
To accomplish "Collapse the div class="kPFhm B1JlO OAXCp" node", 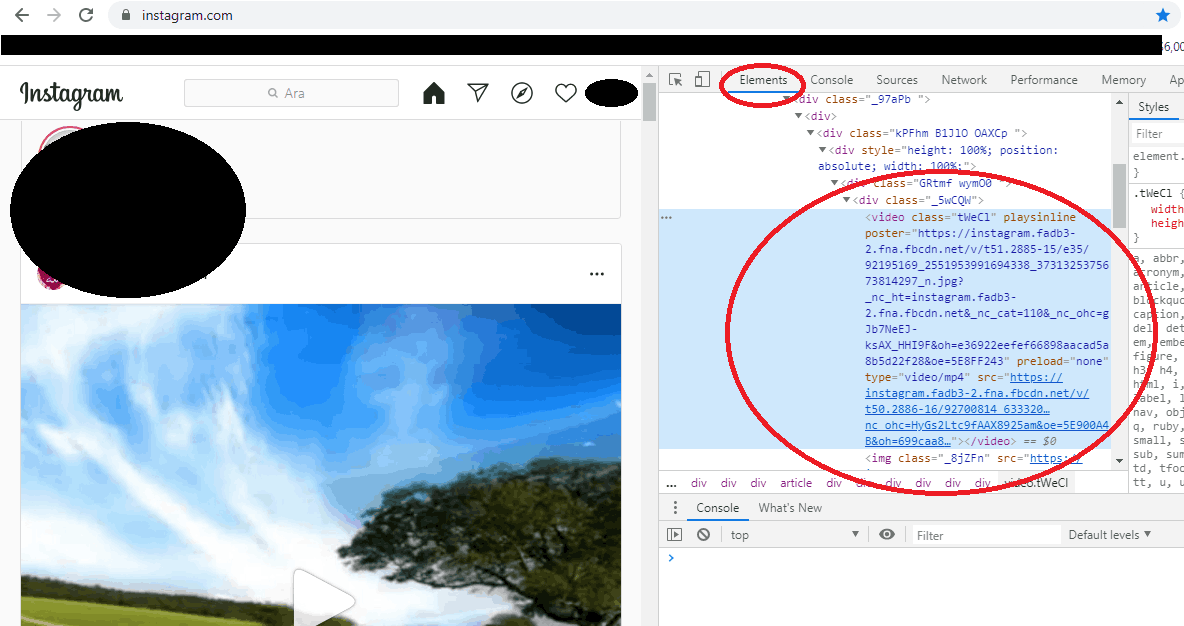I will coord(811,133).
